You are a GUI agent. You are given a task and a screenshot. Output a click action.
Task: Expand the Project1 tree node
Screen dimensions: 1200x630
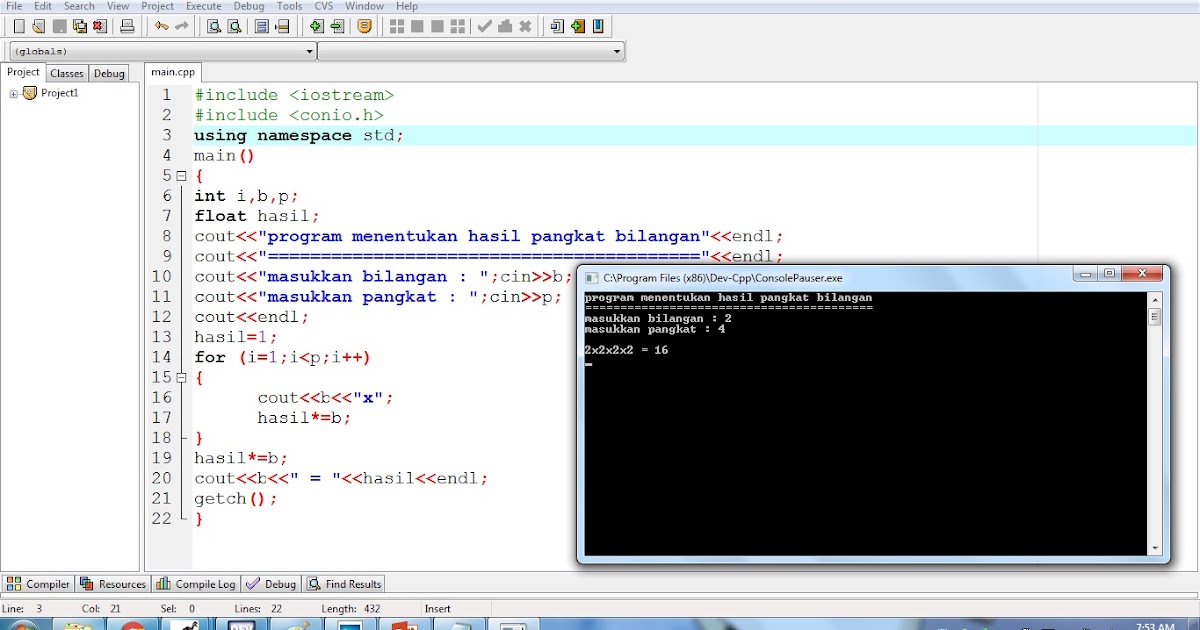tap(11, 92)
